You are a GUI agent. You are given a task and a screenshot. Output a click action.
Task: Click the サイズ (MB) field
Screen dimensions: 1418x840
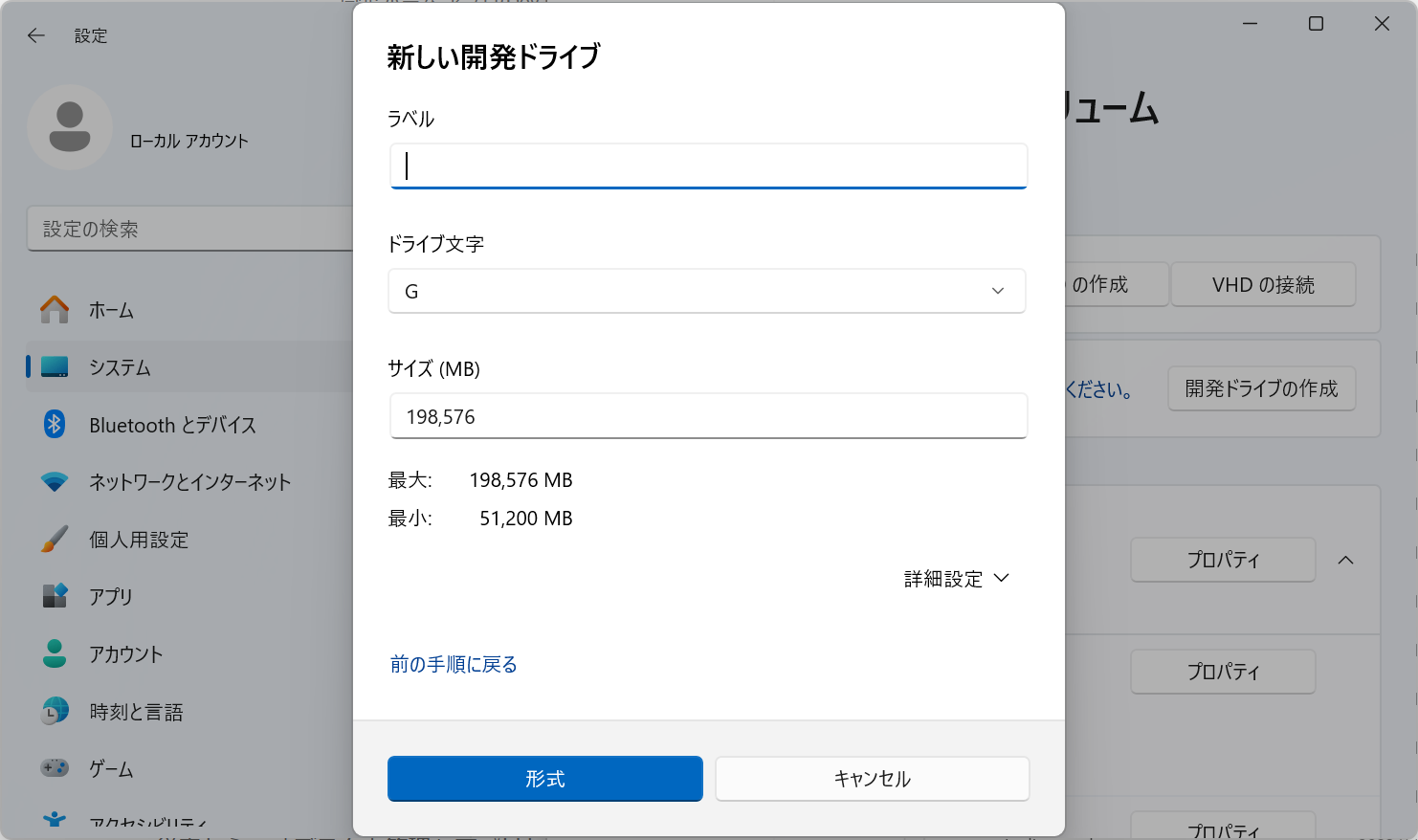(708, 415)
